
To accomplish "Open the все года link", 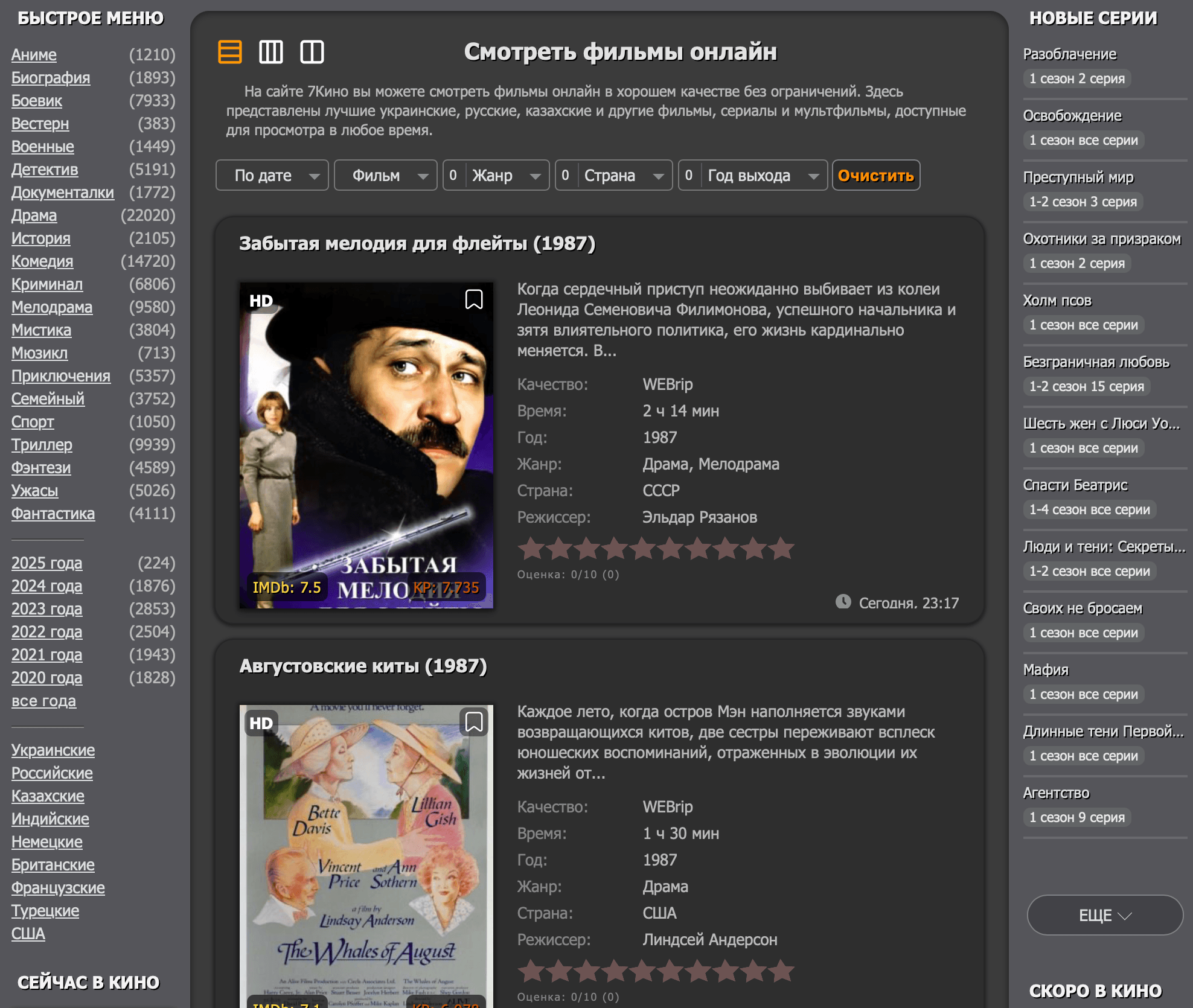I will (44, 701).
